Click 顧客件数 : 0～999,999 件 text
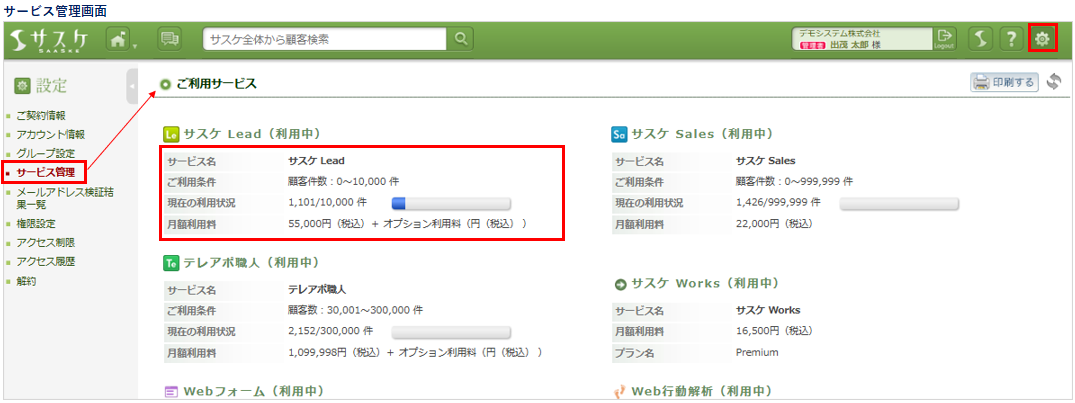1075x403 pixels. pyautogui.click(x=794, y=182)
